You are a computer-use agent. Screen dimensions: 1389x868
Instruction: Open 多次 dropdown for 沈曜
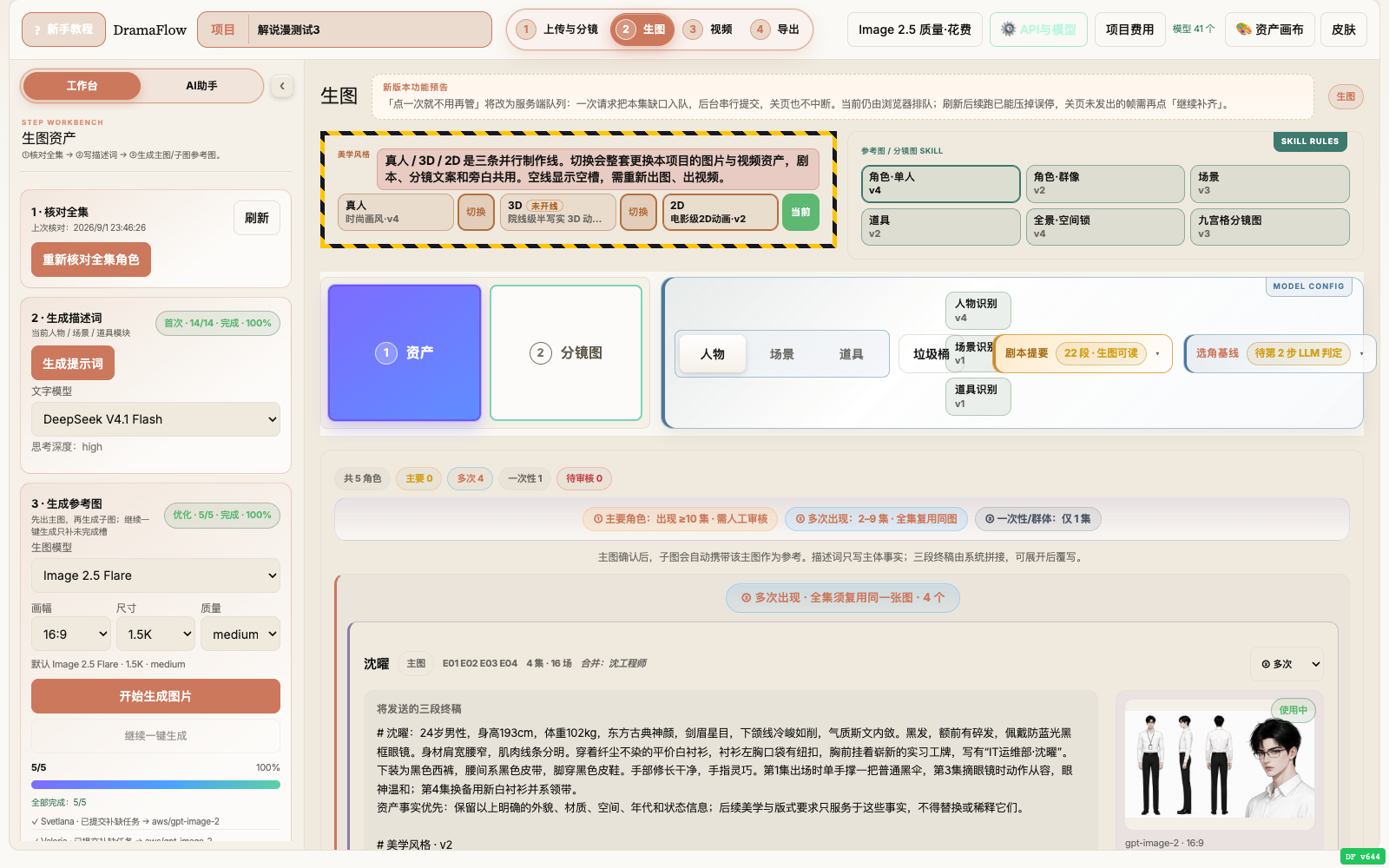[1287, 664]
